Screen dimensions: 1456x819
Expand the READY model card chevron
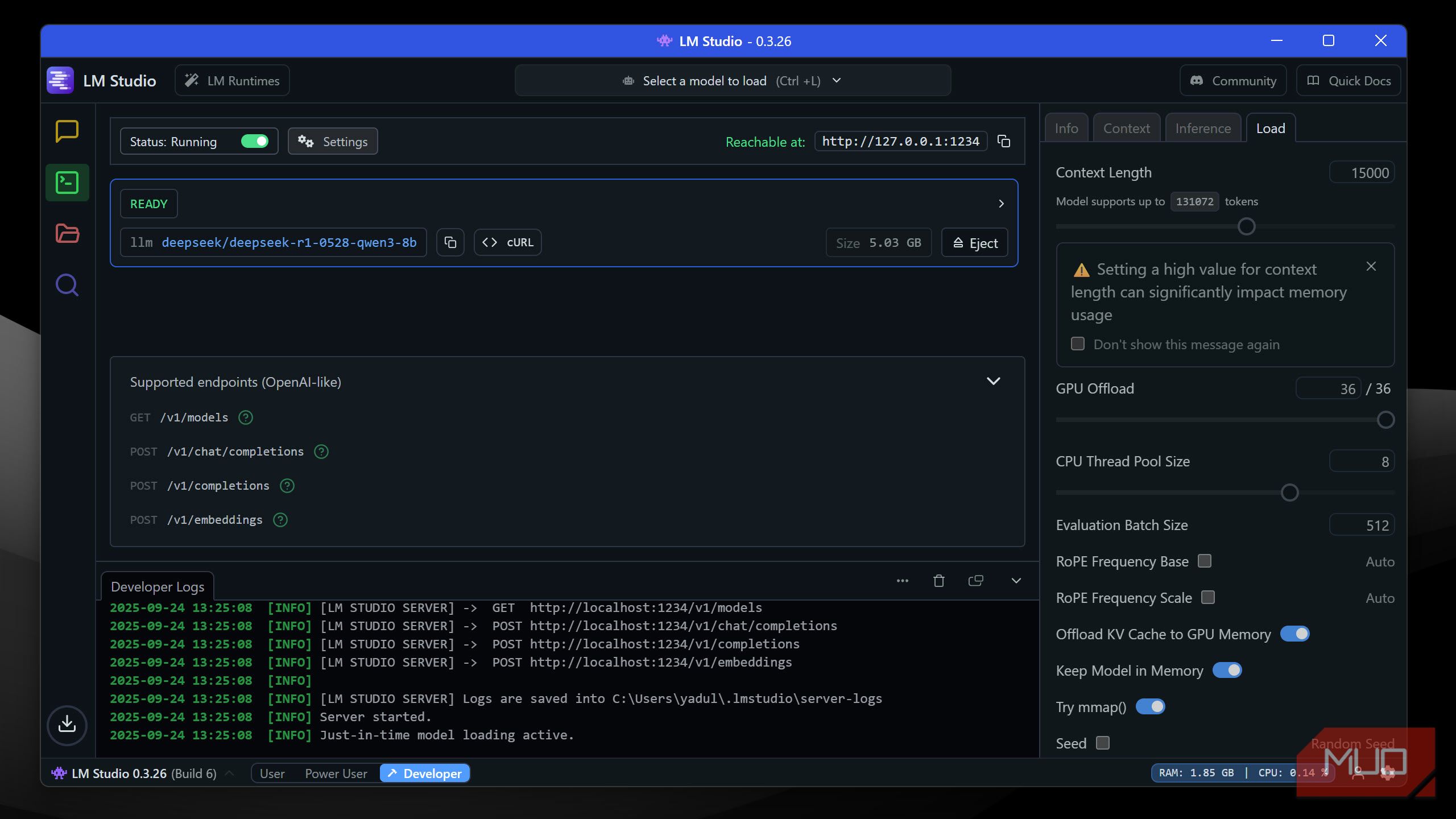click(1002, 204)
